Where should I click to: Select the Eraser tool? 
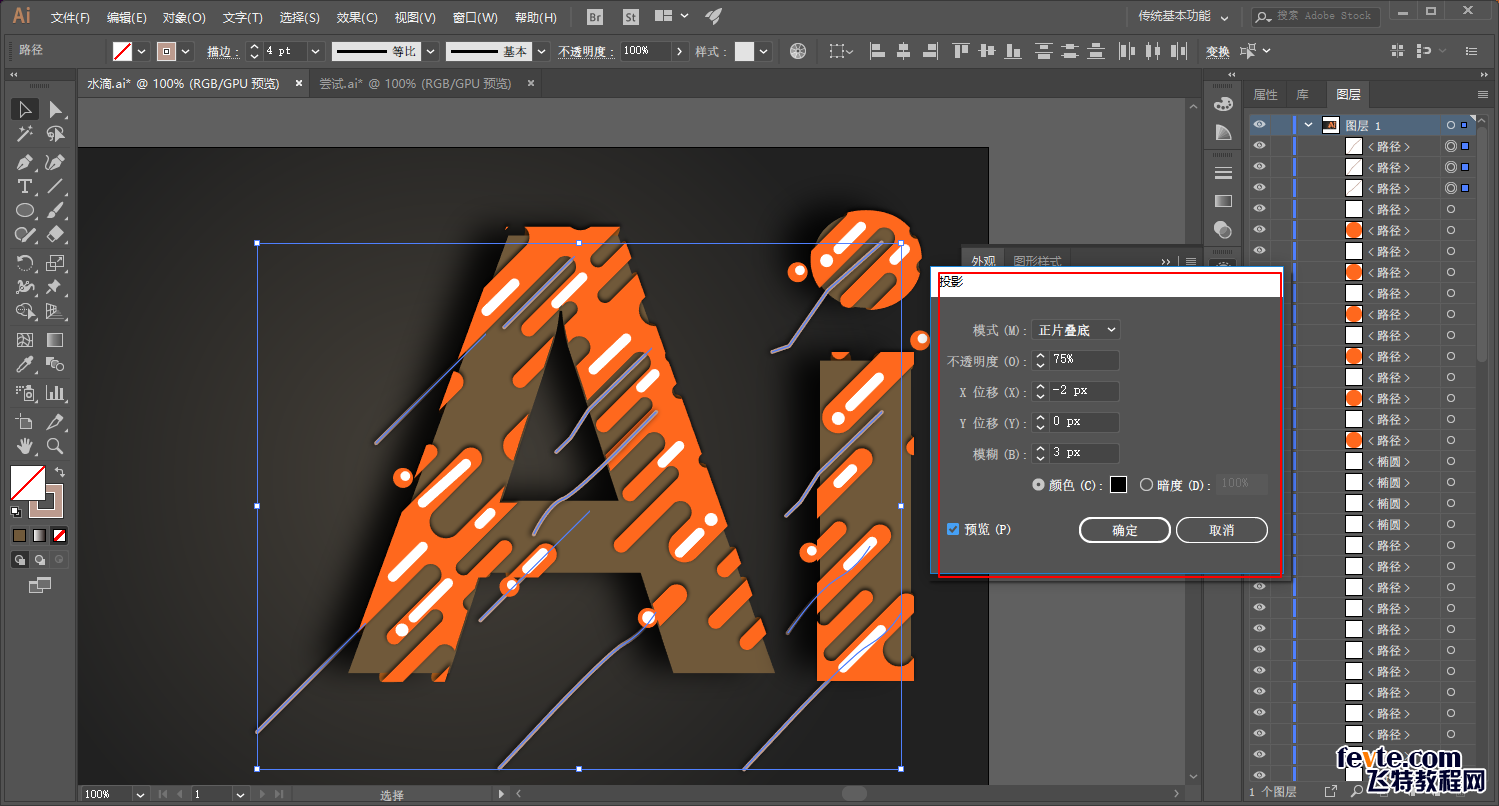[56, 235]
